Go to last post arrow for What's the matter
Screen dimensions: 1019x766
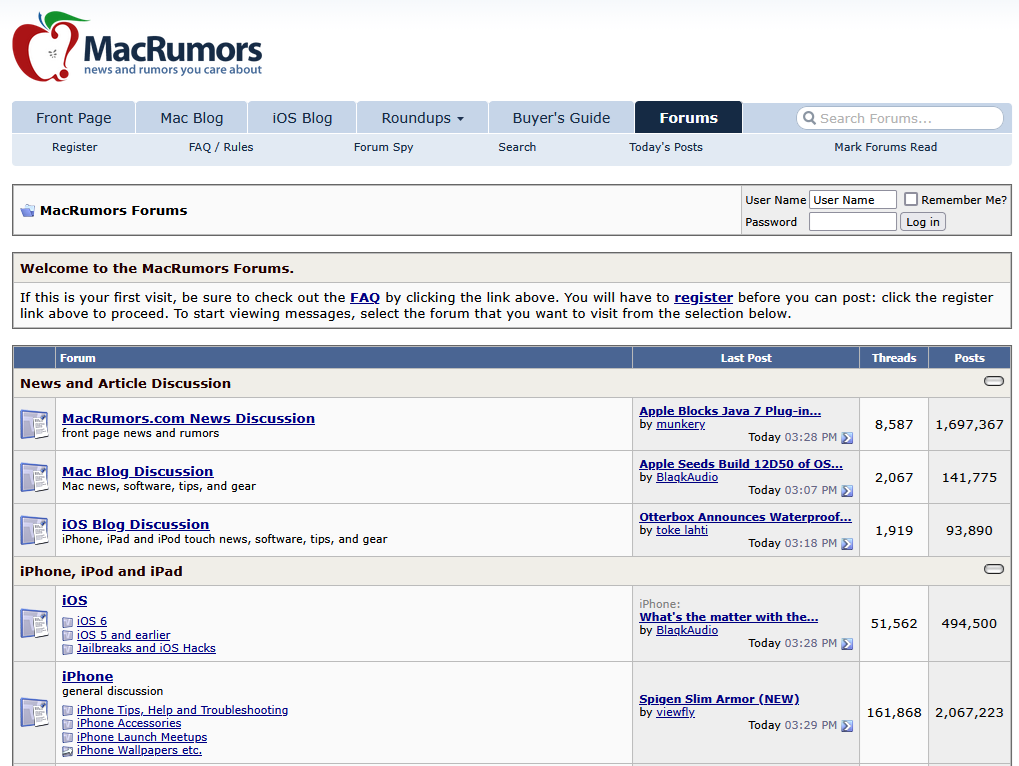[x=847, y=644]
